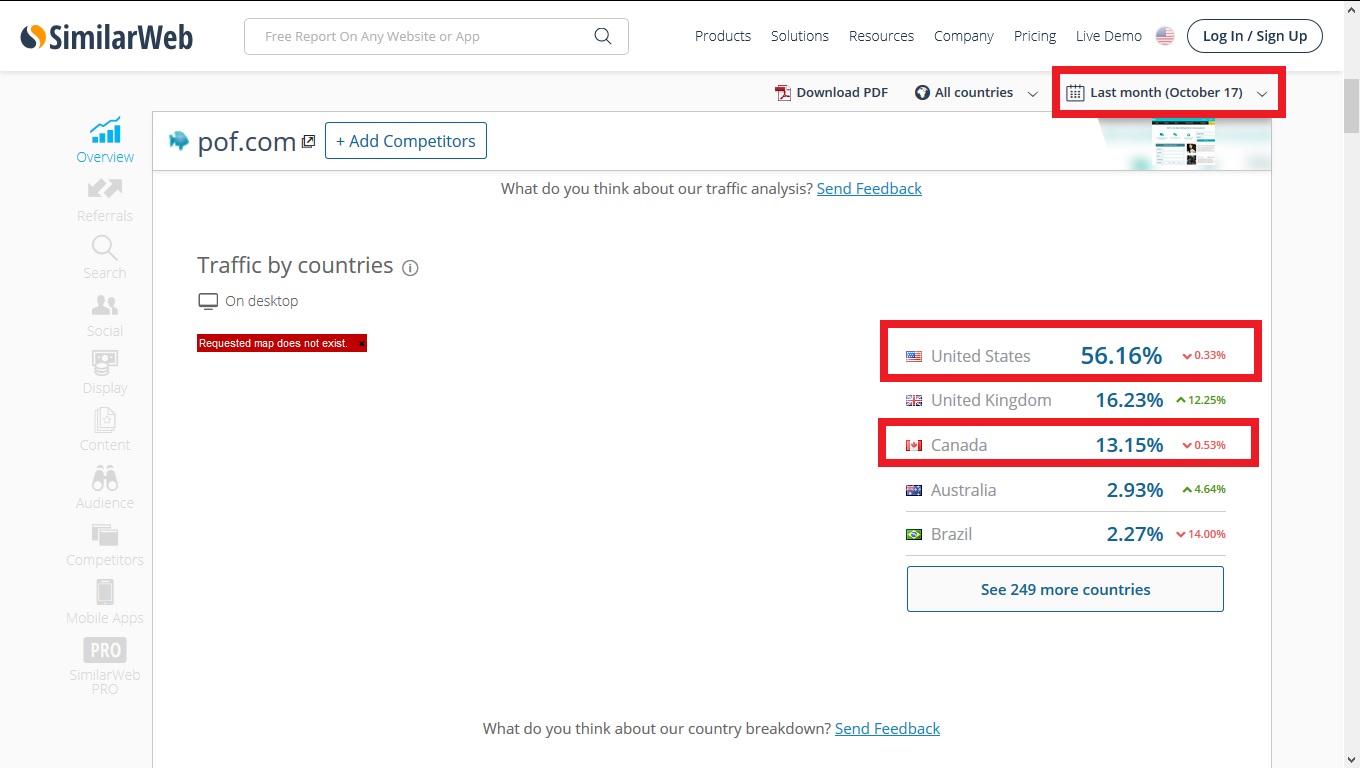Open the Products menu

point(723,36)
